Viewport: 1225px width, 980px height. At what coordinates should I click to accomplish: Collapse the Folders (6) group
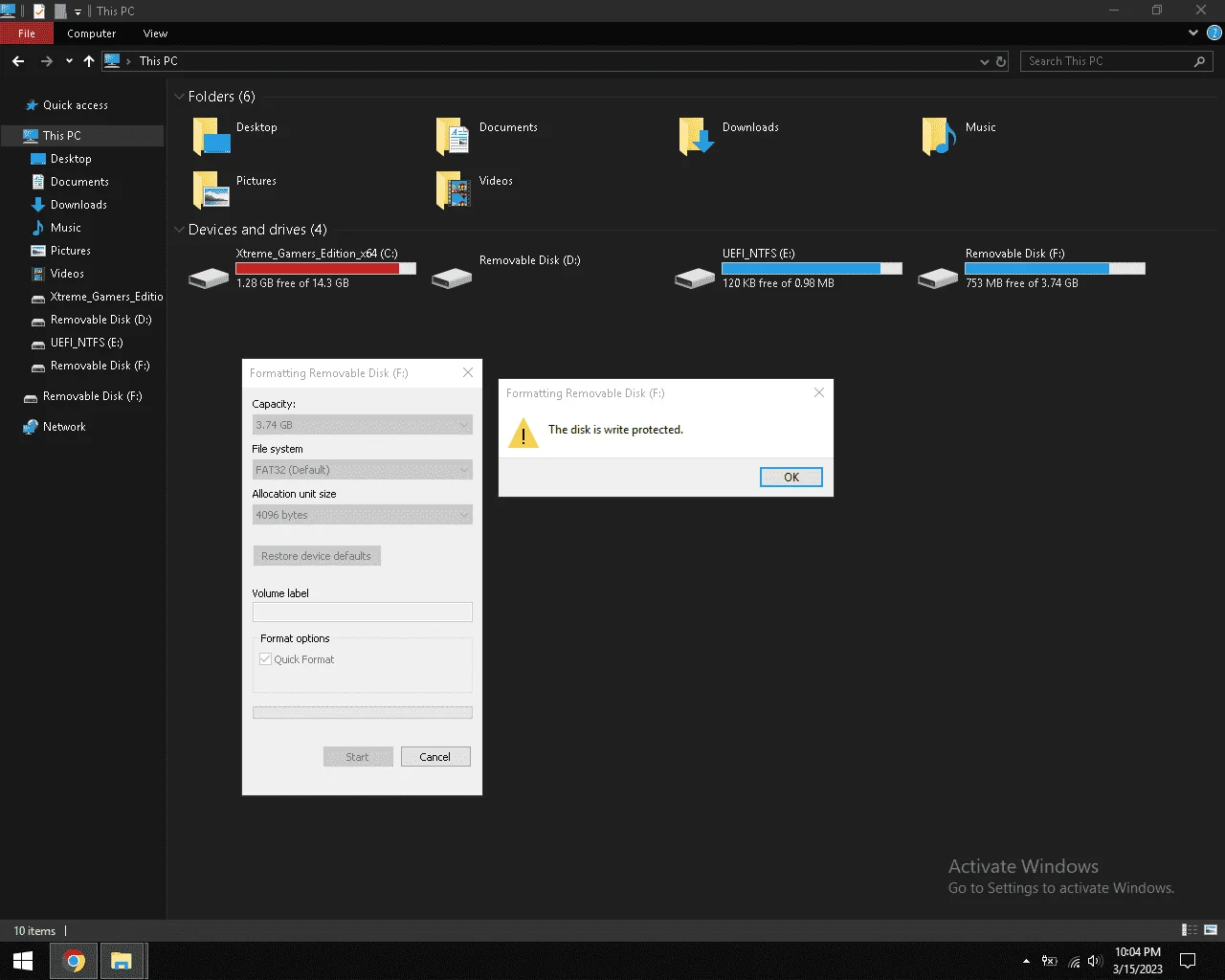pyautogui.click(x=179, y=97)
